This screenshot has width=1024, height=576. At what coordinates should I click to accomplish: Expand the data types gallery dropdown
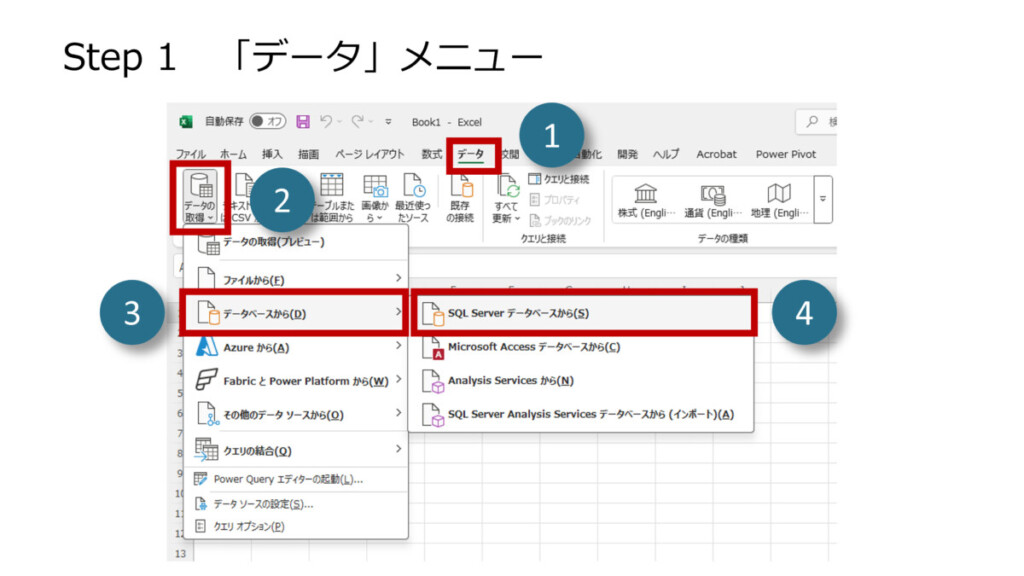tap(823, 199)
